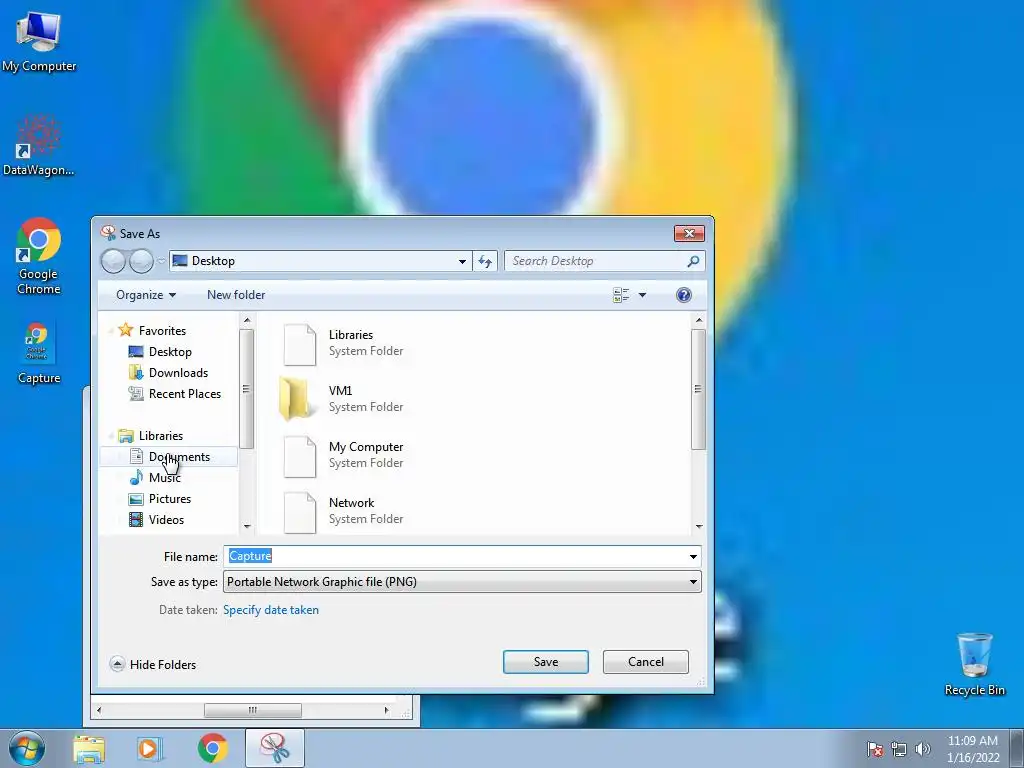
Task: Open My Computer desktop icon
Action: click(39, 42)
